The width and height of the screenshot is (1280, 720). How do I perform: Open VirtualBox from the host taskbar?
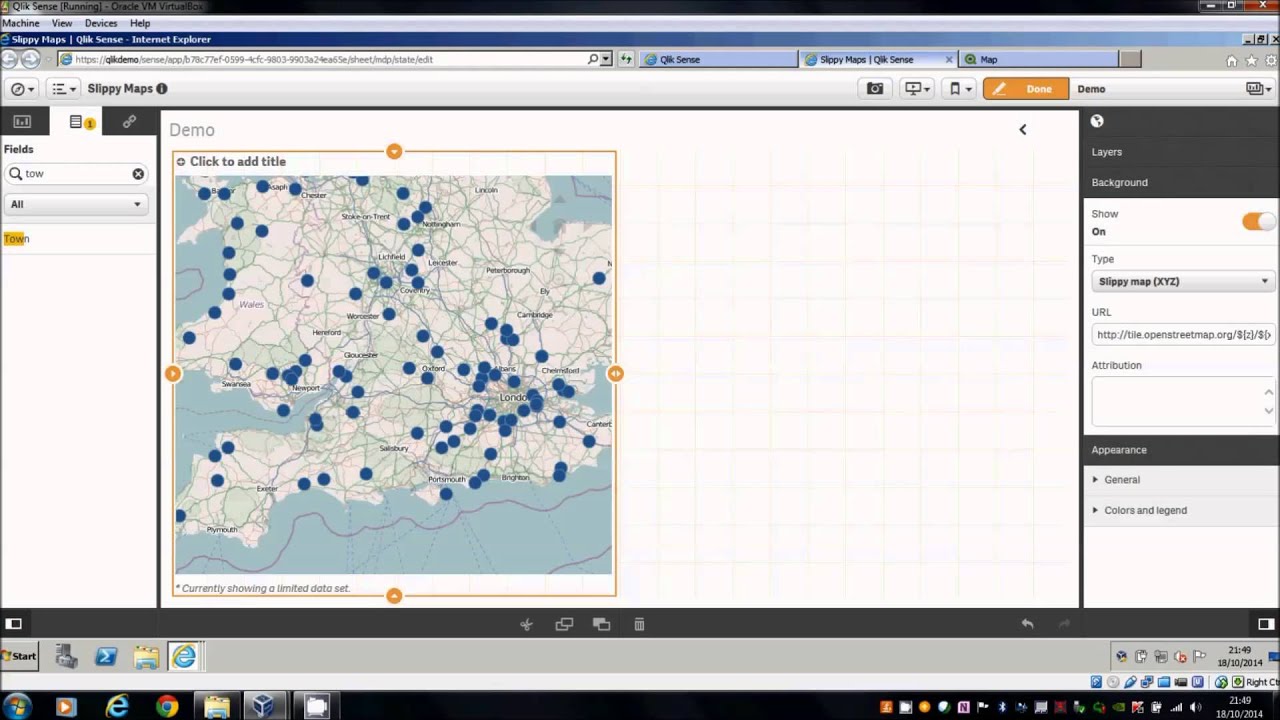pyautogui.click(x=264, y=707)
